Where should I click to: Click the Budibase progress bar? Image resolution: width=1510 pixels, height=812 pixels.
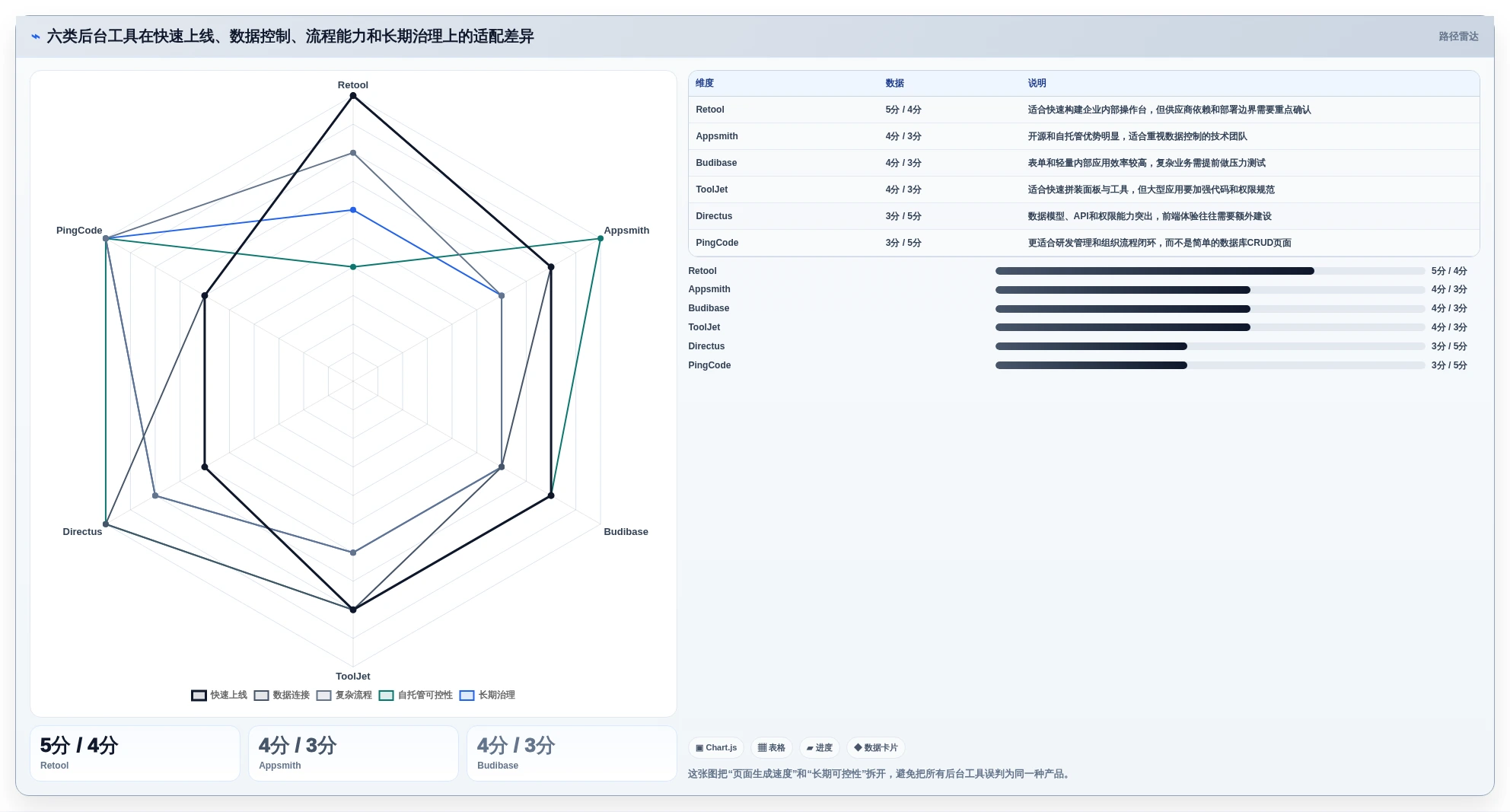1210,308
